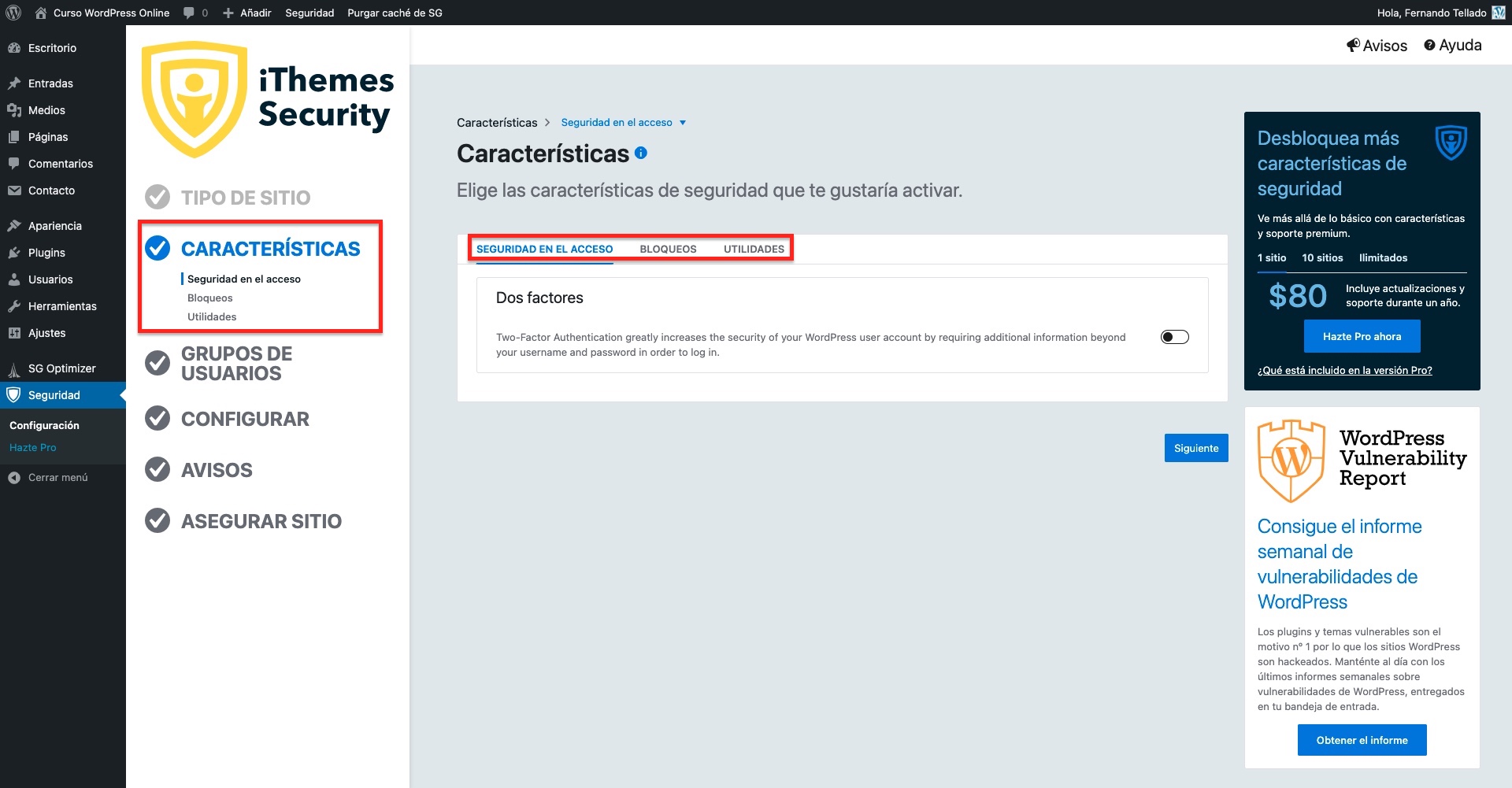Screen dimensions: 1512x788
Task: Click the comments bubble icon in admin bar
Action: click(x=189, y=13)
